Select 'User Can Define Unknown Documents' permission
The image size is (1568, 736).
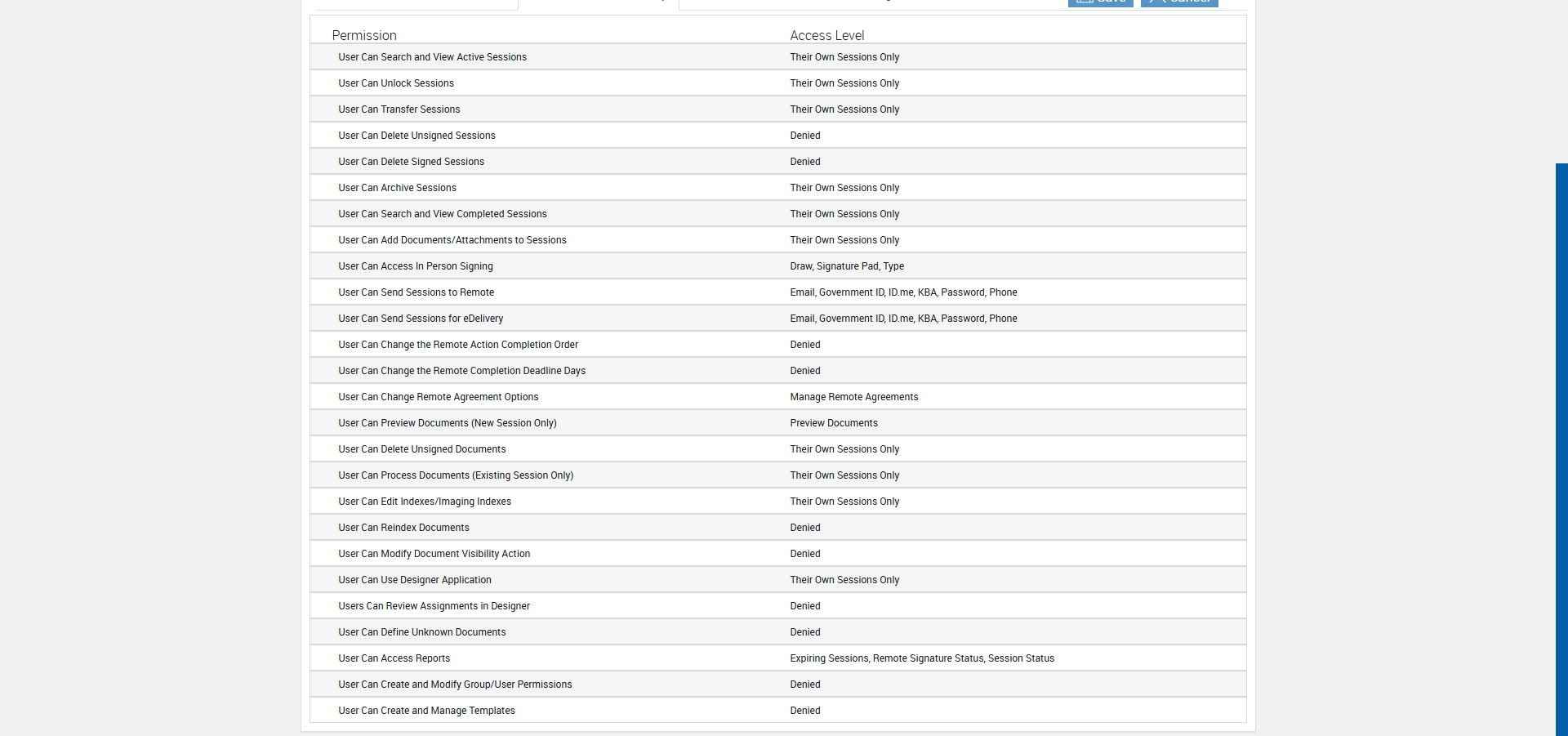[422, 632]
